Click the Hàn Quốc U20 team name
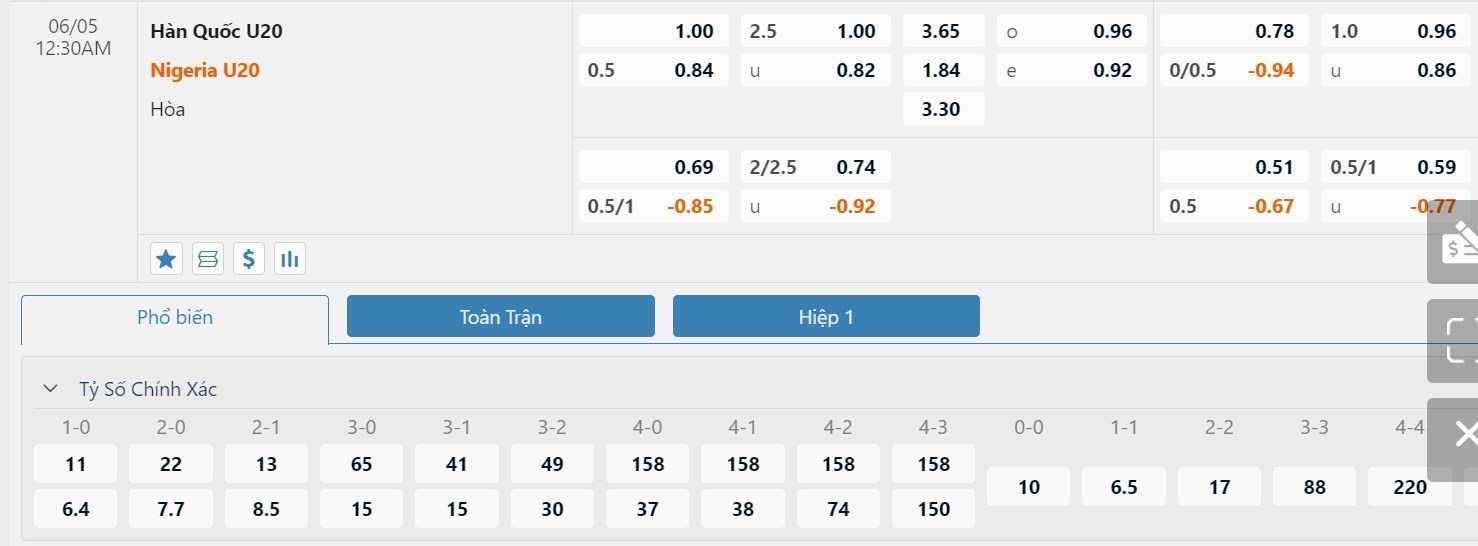Screen dimensions: 1478x546 (216, 31)
